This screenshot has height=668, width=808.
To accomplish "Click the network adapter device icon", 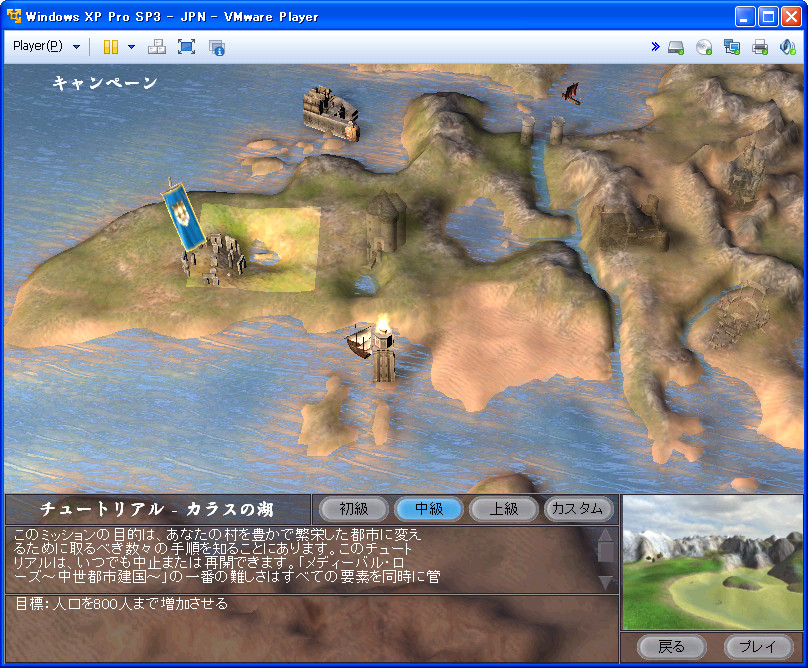I will pyautogui.click(x=732, y=47).
